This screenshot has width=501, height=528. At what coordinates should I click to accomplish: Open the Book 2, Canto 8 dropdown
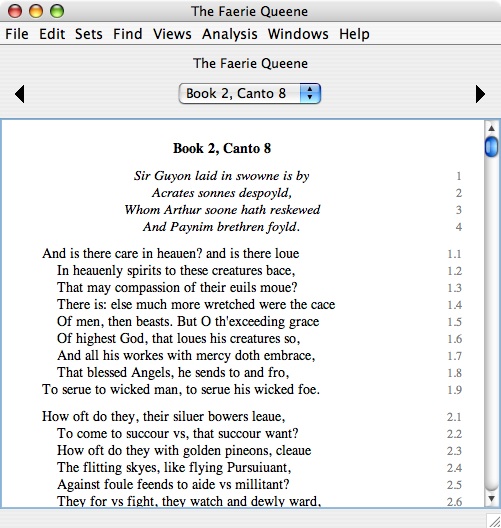249,94
